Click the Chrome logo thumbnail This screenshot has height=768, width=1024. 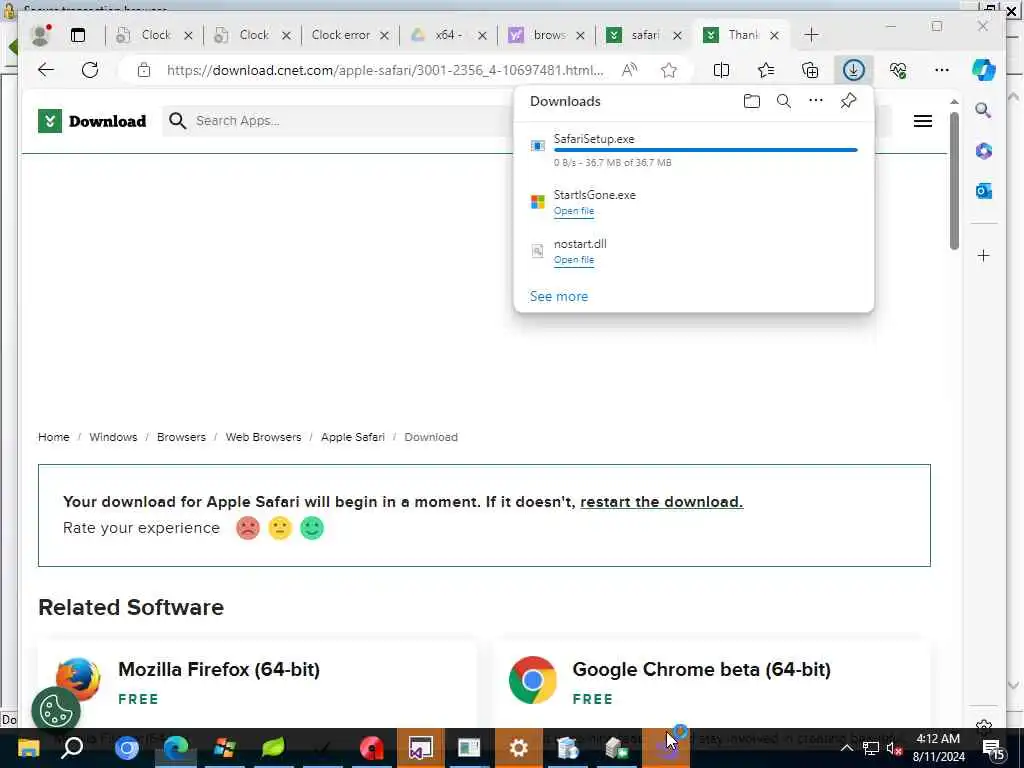(x=533, y=680)
